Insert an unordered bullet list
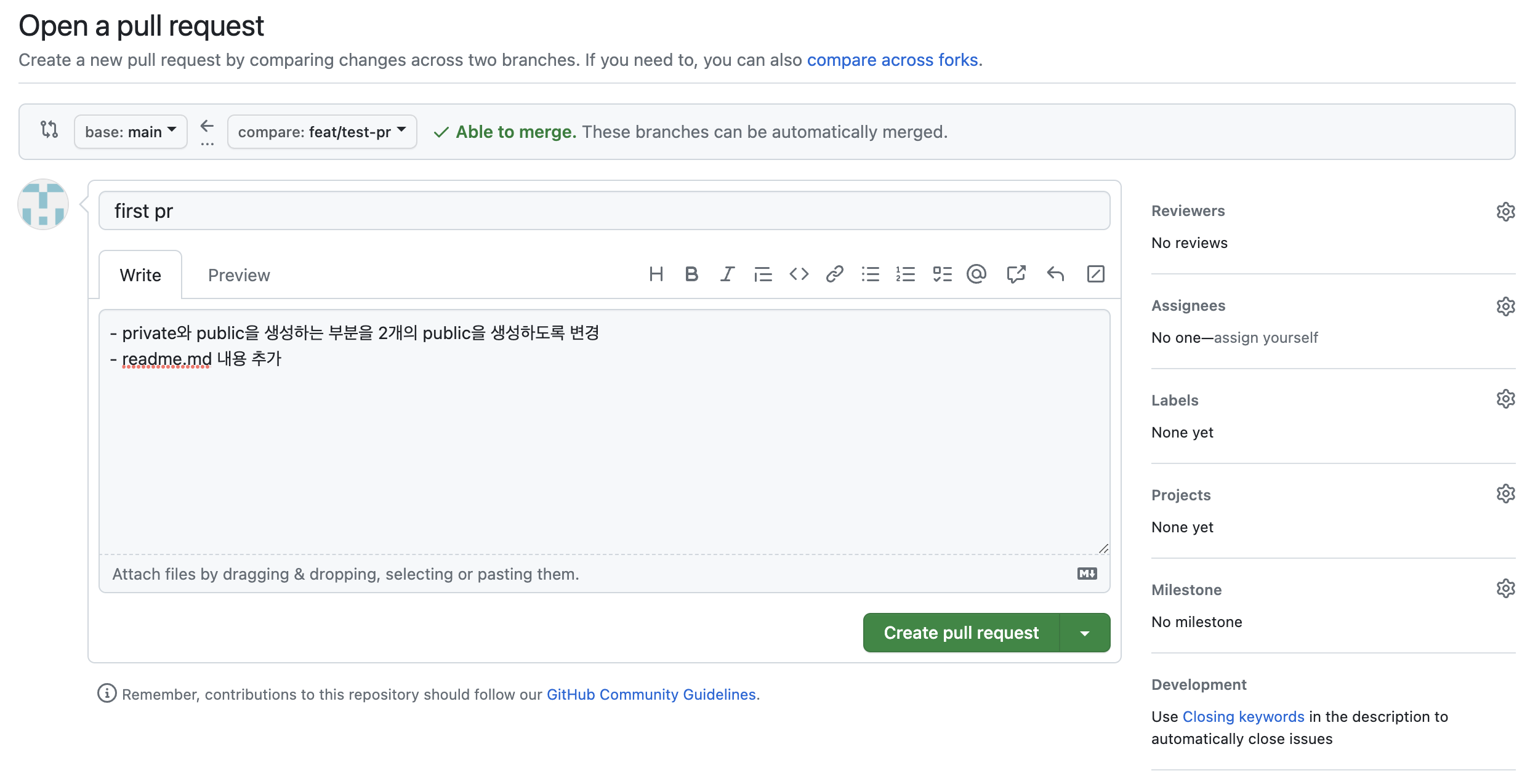 [870, 274]
